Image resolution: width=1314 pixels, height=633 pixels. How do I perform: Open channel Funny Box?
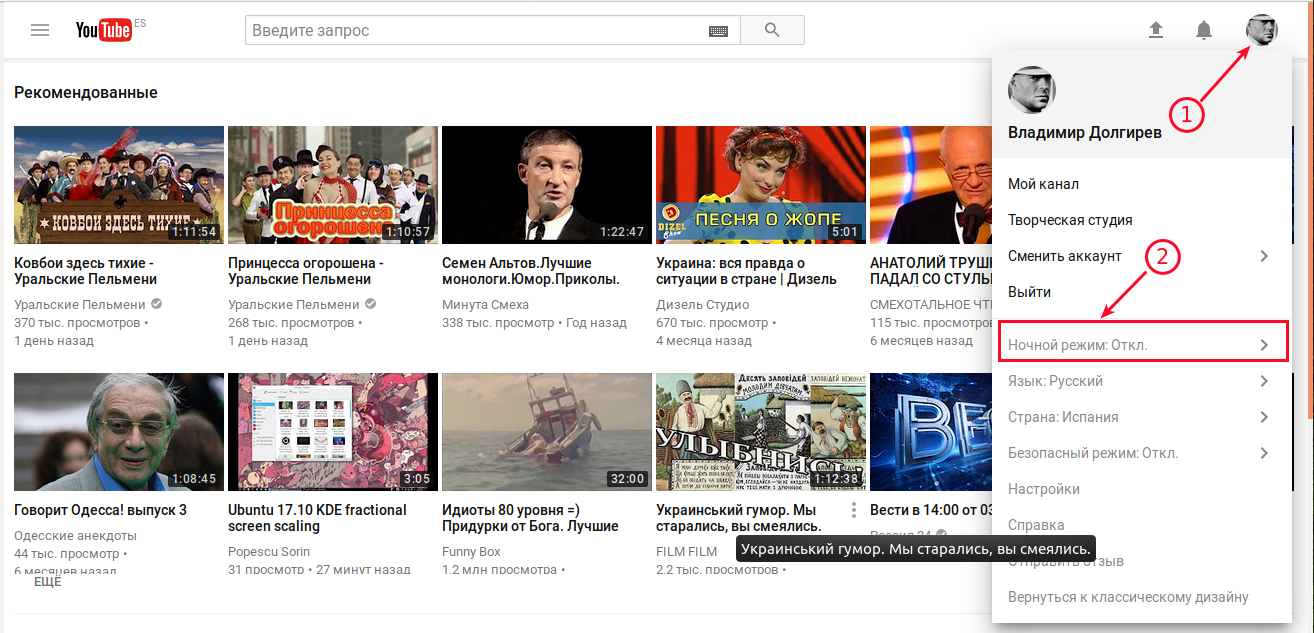(471, 551)
